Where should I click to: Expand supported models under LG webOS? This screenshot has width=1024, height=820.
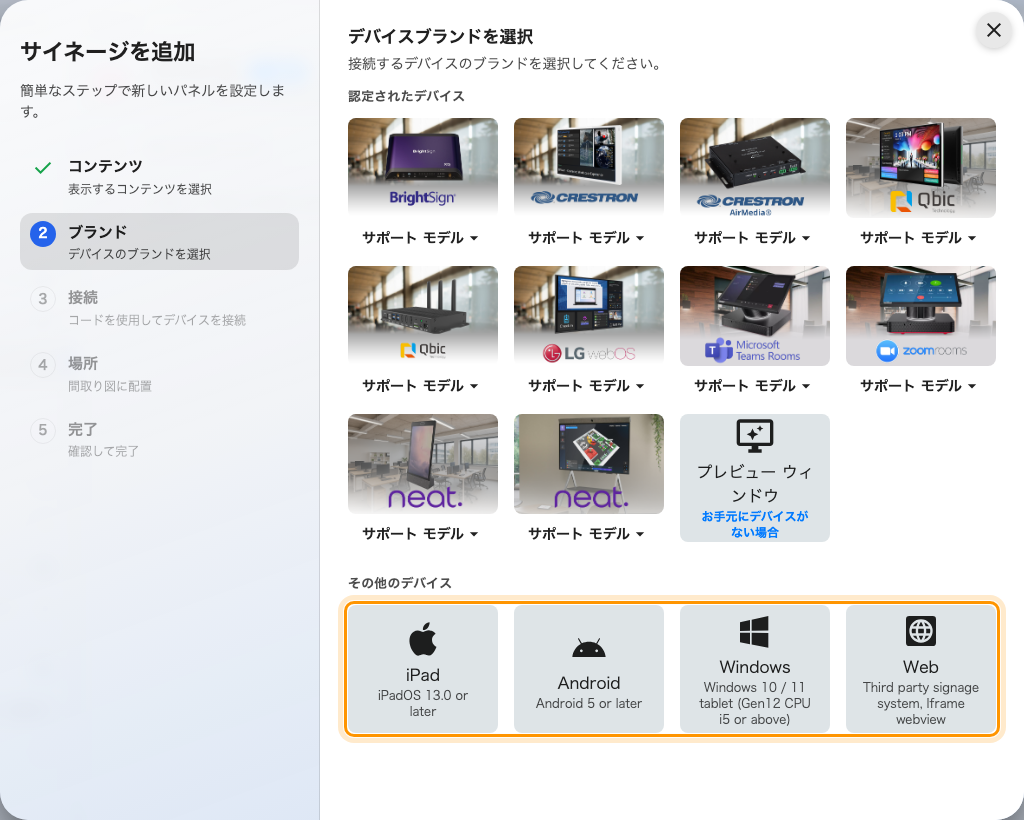click(586, 386)
